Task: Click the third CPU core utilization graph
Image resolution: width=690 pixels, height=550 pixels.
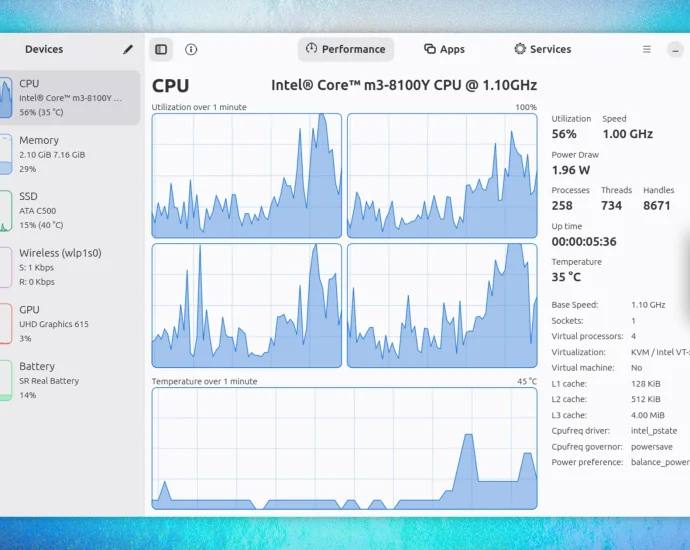Action: pyautogui.click(x=247, y=305)
